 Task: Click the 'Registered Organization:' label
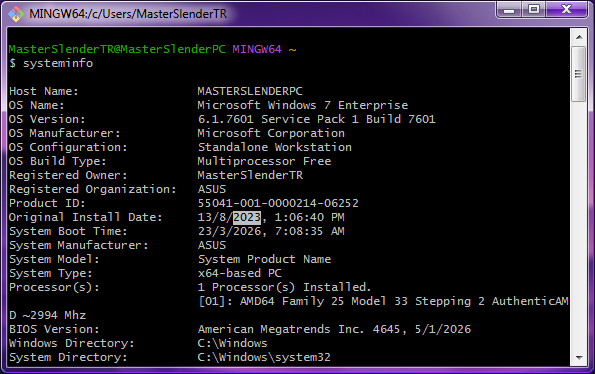pos(93,189)
